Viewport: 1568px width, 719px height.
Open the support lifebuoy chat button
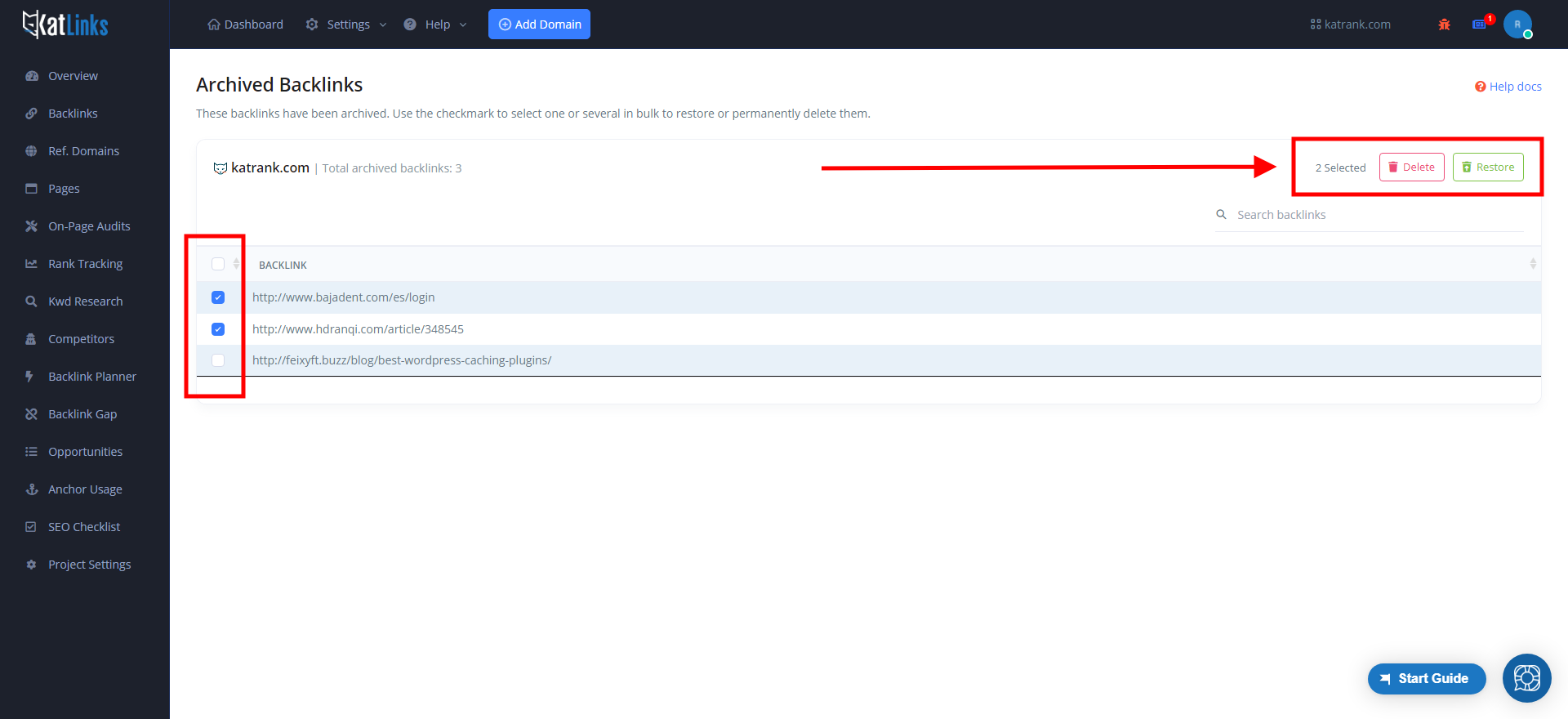[x=1527, y=678]
